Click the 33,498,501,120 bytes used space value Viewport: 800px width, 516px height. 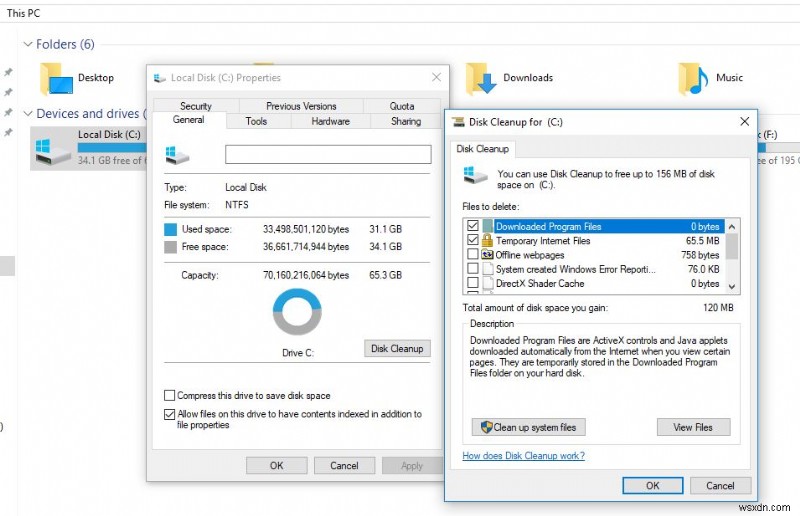pos(306,229)
